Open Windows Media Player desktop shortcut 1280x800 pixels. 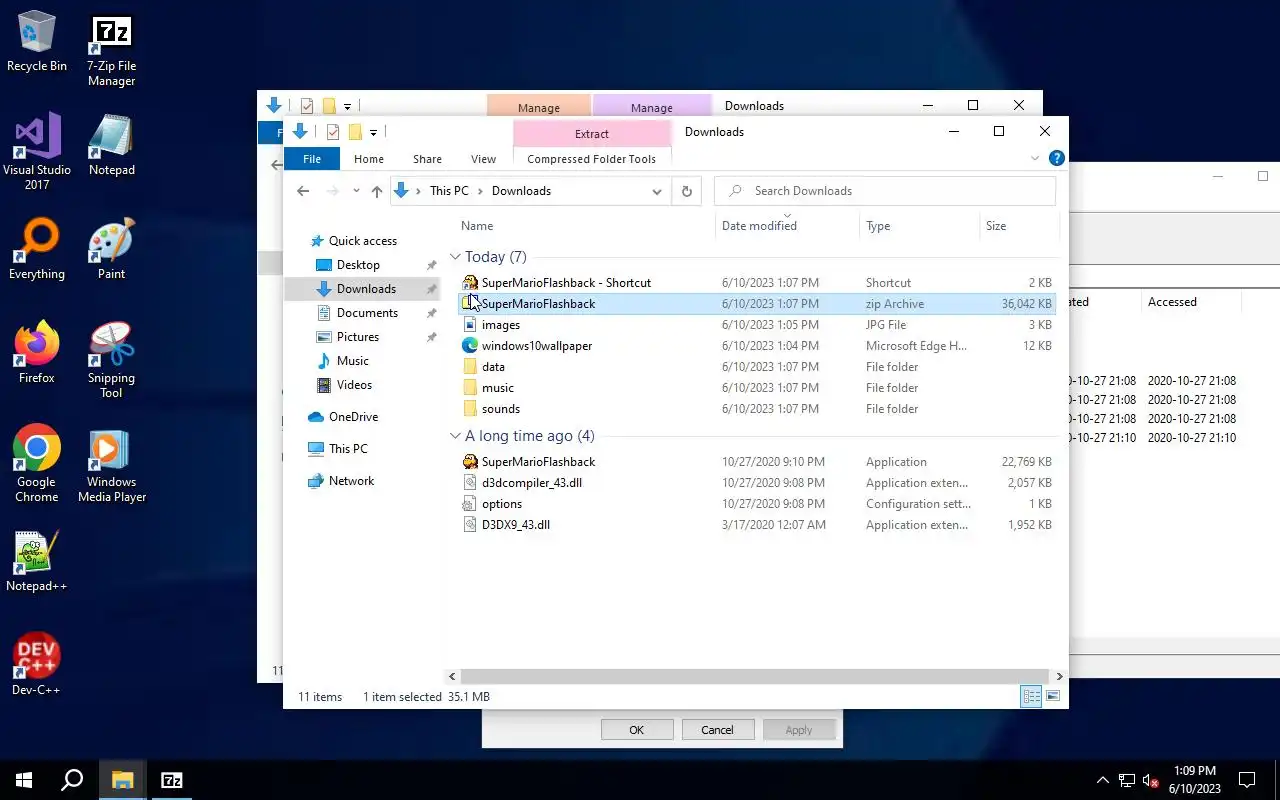click(111, 464)
